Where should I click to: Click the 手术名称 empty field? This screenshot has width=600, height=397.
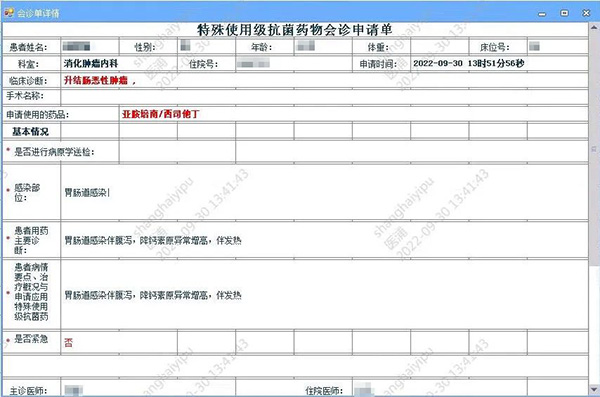click(324, 96)
